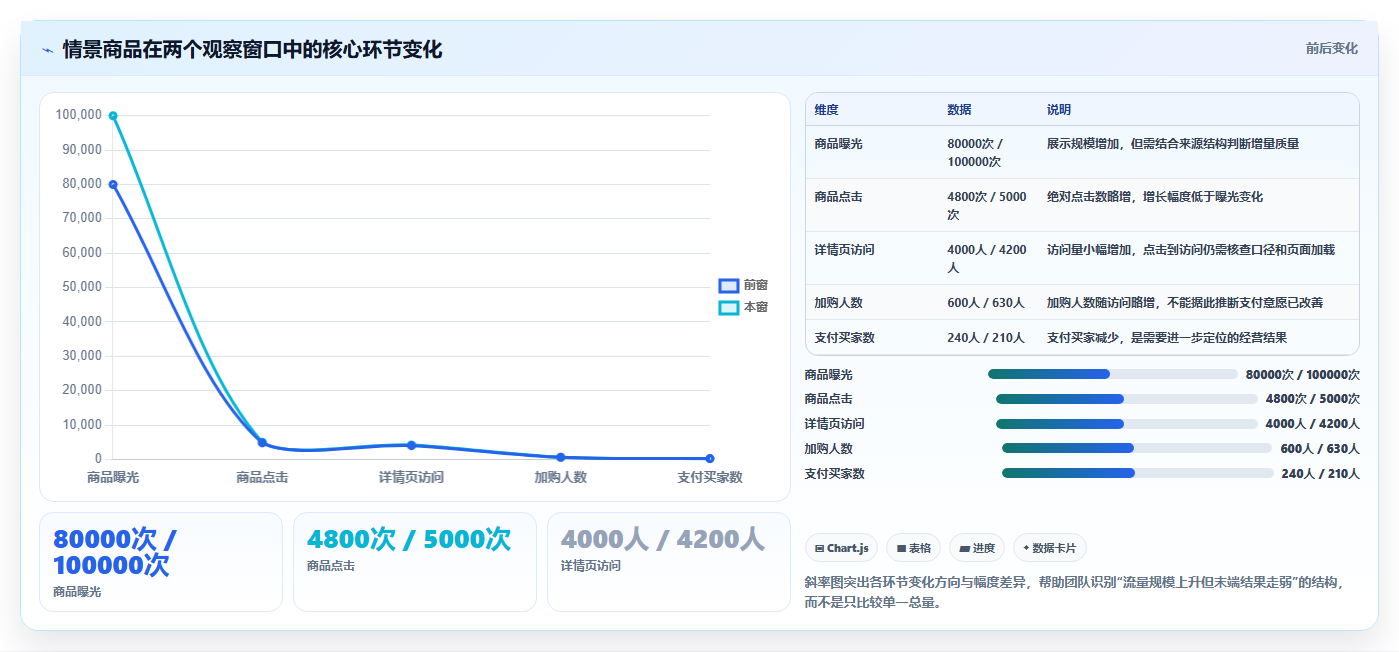Click the 600人 / 630人 value beside progress bar

(x=1320, y=448)
